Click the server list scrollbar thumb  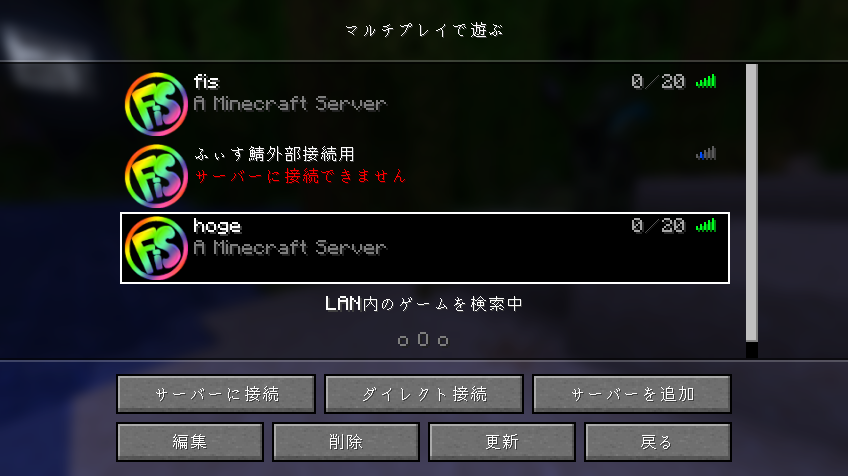(x=752, y=203)
